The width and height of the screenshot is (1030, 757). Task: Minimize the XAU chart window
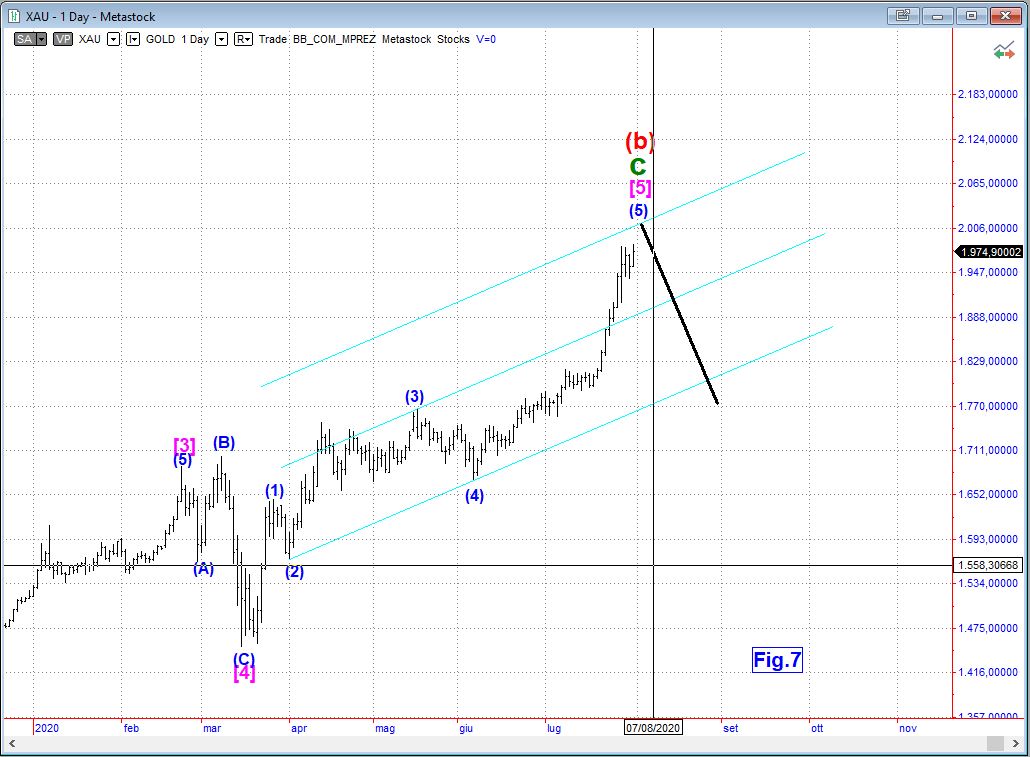(x=937, y=16)
